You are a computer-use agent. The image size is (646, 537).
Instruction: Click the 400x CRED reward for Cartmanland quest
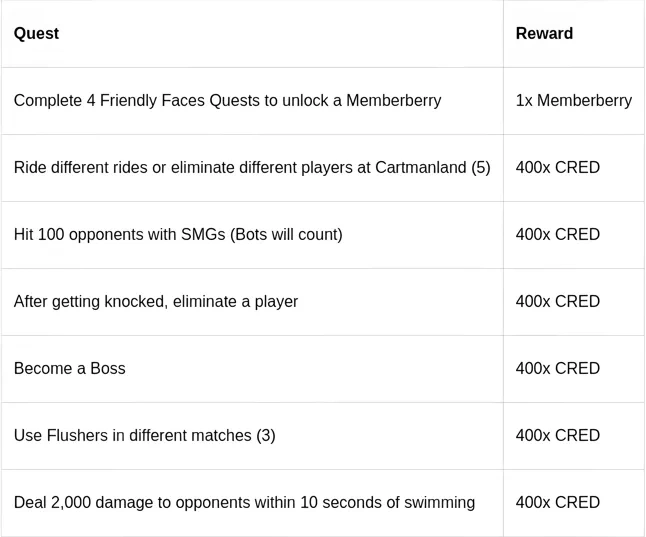(x=557, y=168)
